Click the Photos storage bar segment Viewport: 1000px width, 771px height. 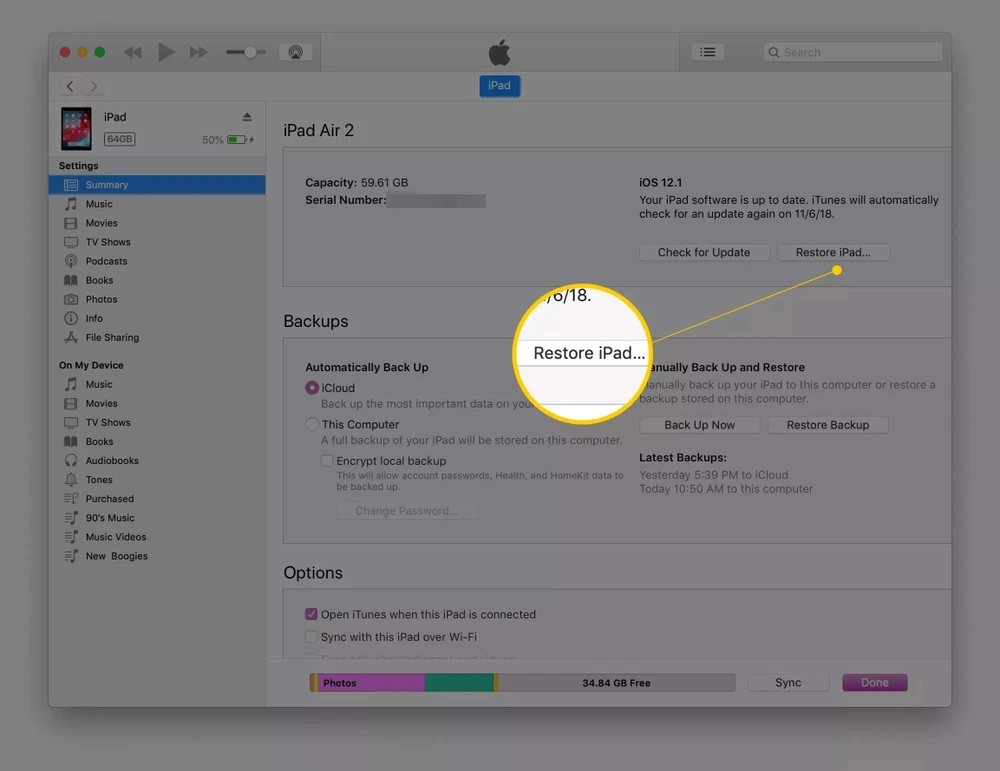(371, 683)
